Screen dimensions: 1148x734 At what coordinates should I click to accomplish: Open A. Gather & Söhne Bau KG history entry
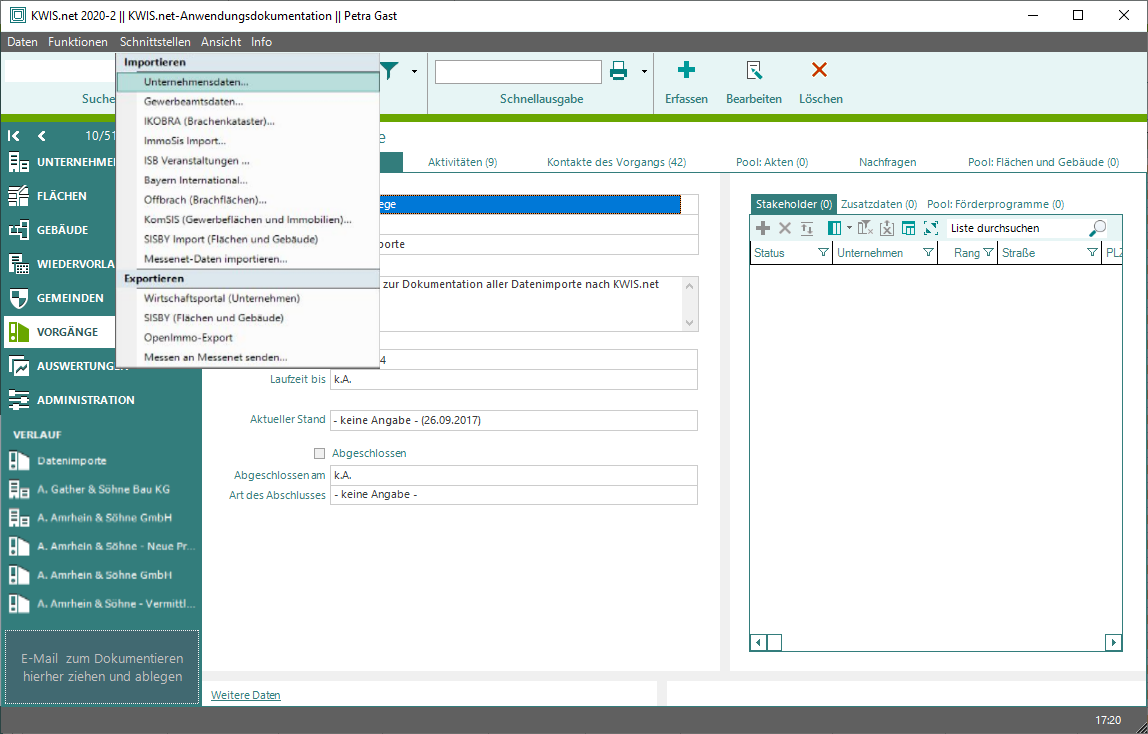[x=102, y=490]
